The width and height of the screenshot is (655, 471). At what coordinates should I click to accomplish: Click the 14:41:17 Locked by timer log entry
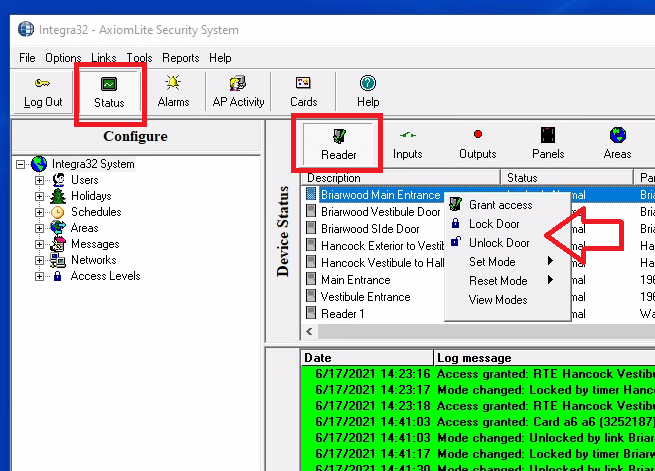pos(478,454)
